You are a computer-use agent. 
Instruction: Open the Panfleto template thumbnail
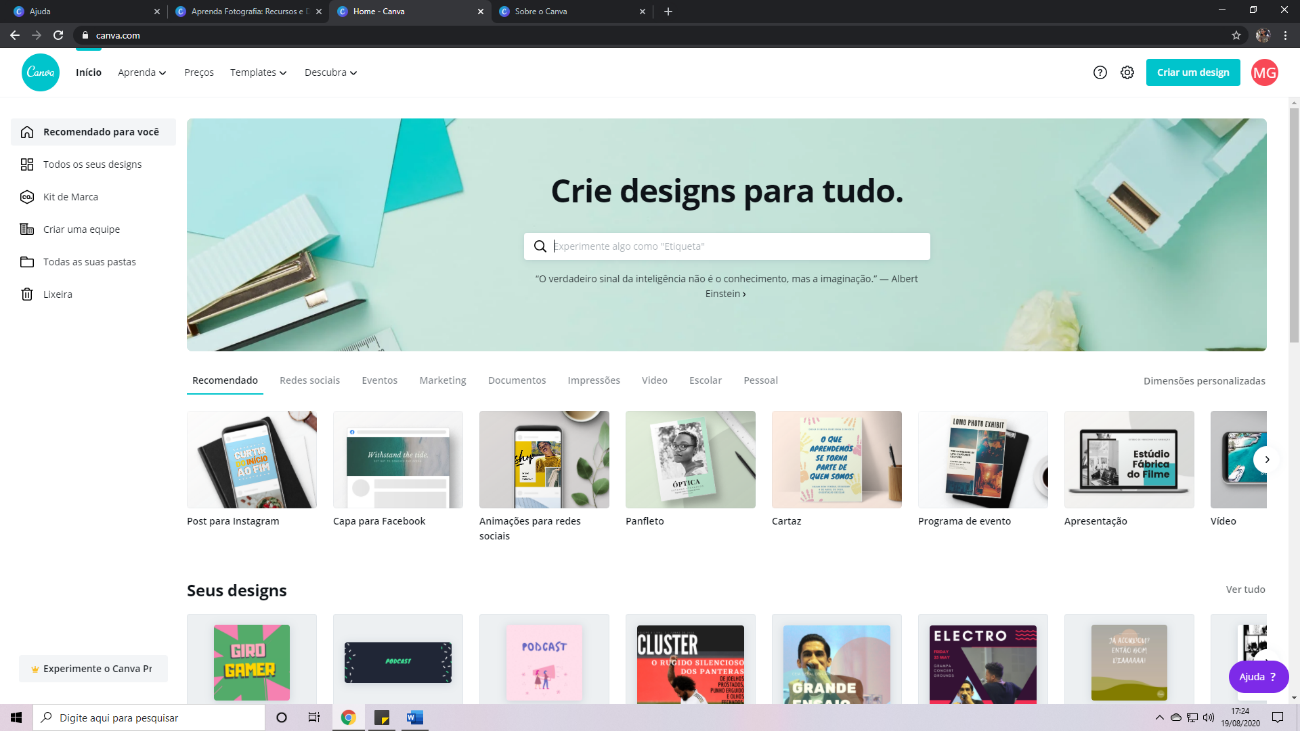point(691,460)
